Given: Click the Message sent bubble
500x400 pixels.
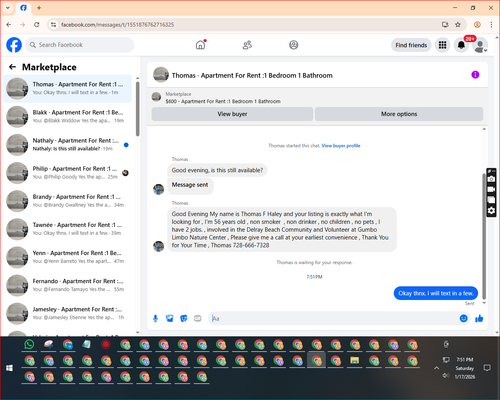Looking at the screenshot, I should (x=190, y=185).
